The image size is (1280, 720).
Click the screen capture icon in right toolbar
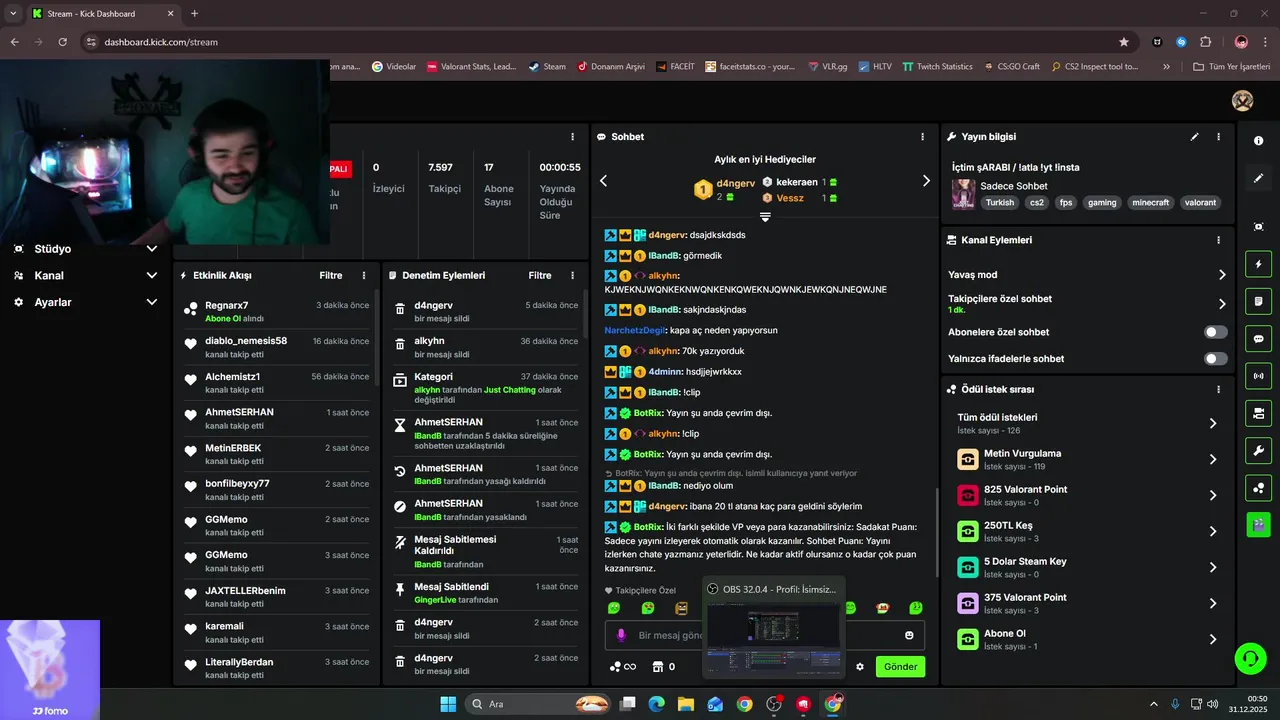point(1258,227)
